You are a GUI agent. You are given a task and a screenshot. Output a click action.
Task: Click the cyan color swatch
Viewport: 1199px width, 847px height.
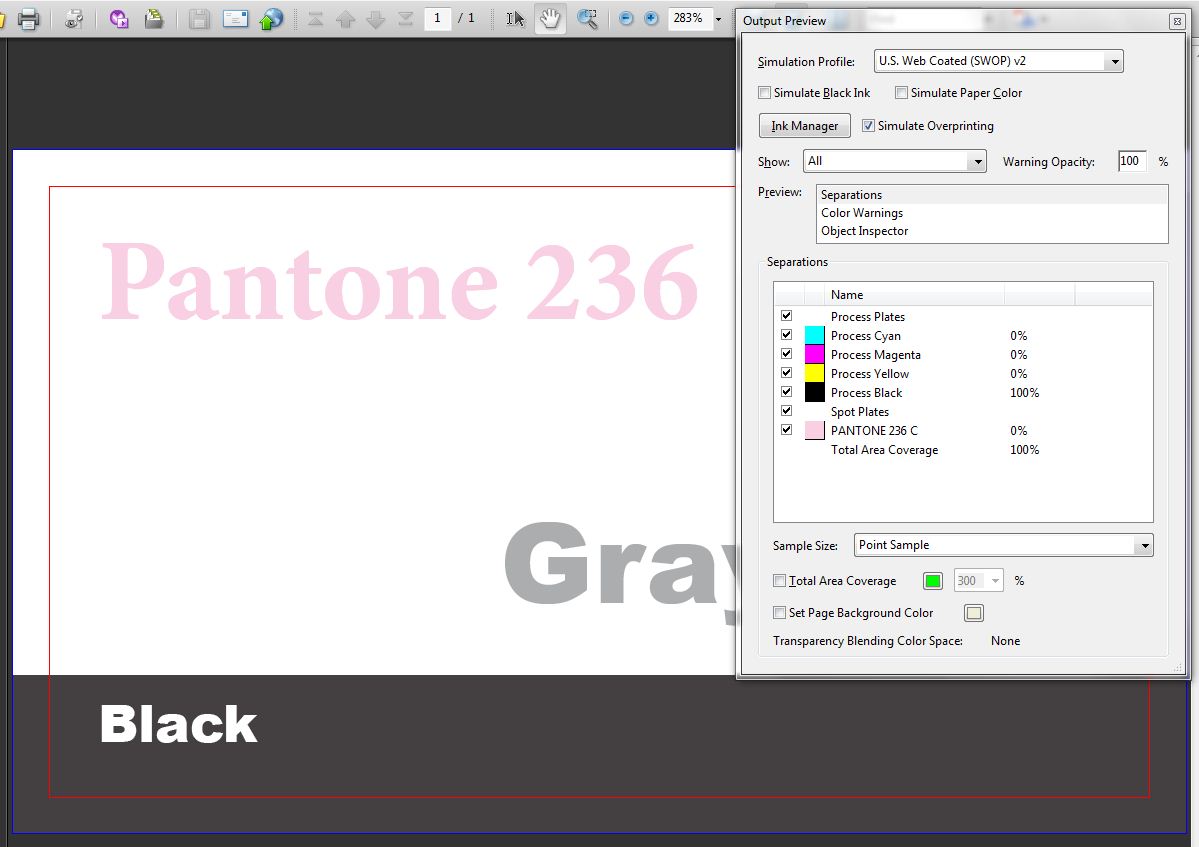click(814, 336)
